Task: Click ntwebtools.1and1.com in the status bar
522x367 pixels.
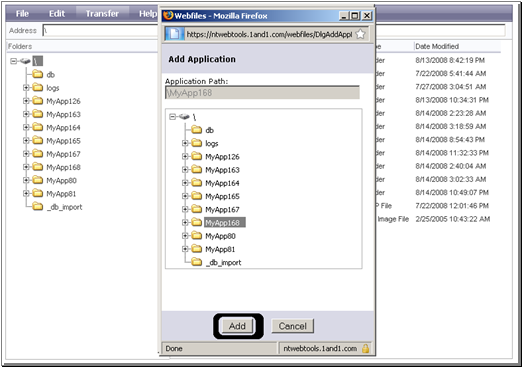Action: click(x=320, y=348)
